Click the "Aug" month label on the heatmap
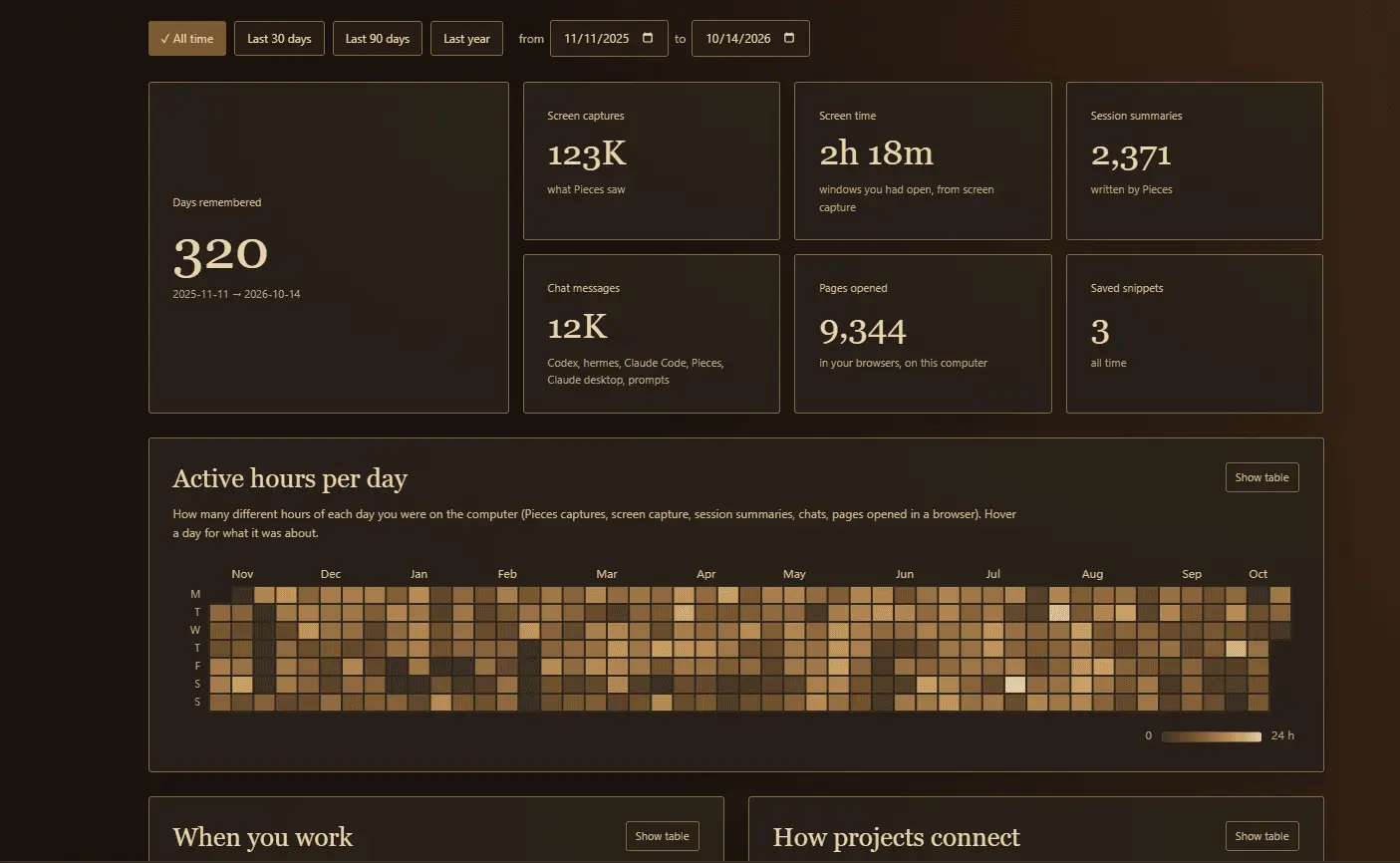Viewport: 1400px width, 863px height. 1092,574
